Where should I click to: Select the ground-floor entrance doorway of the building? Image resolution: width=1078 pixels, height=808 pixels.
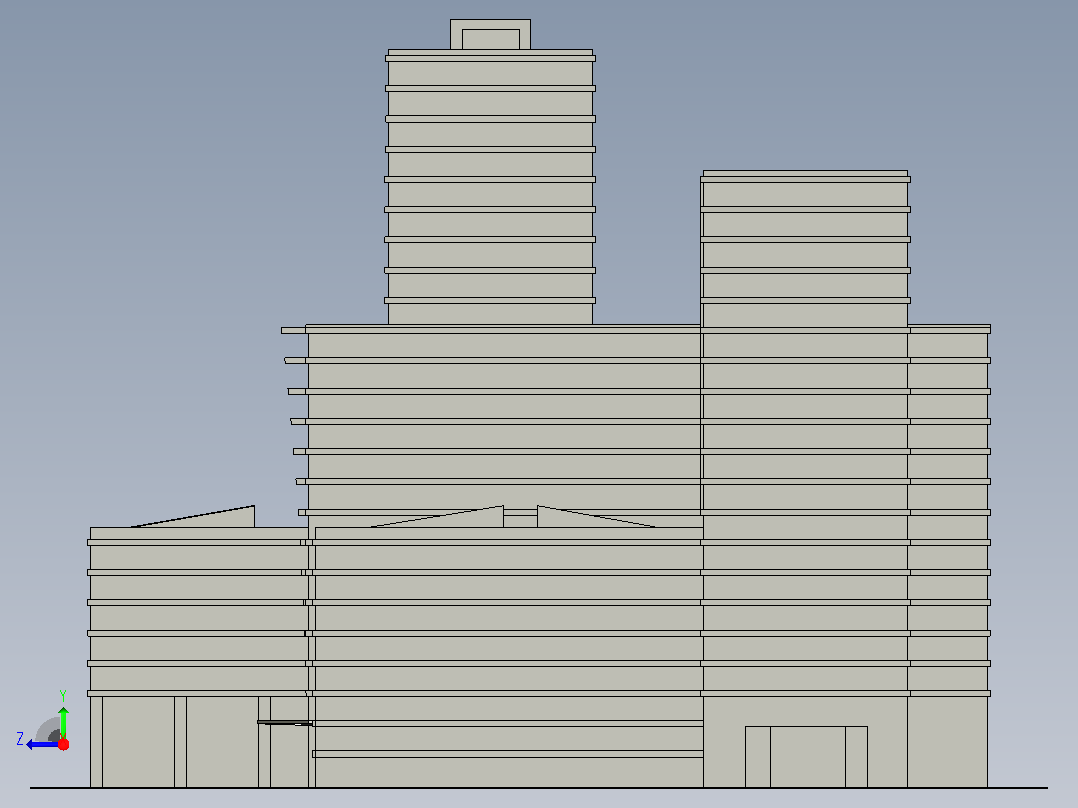806,756
